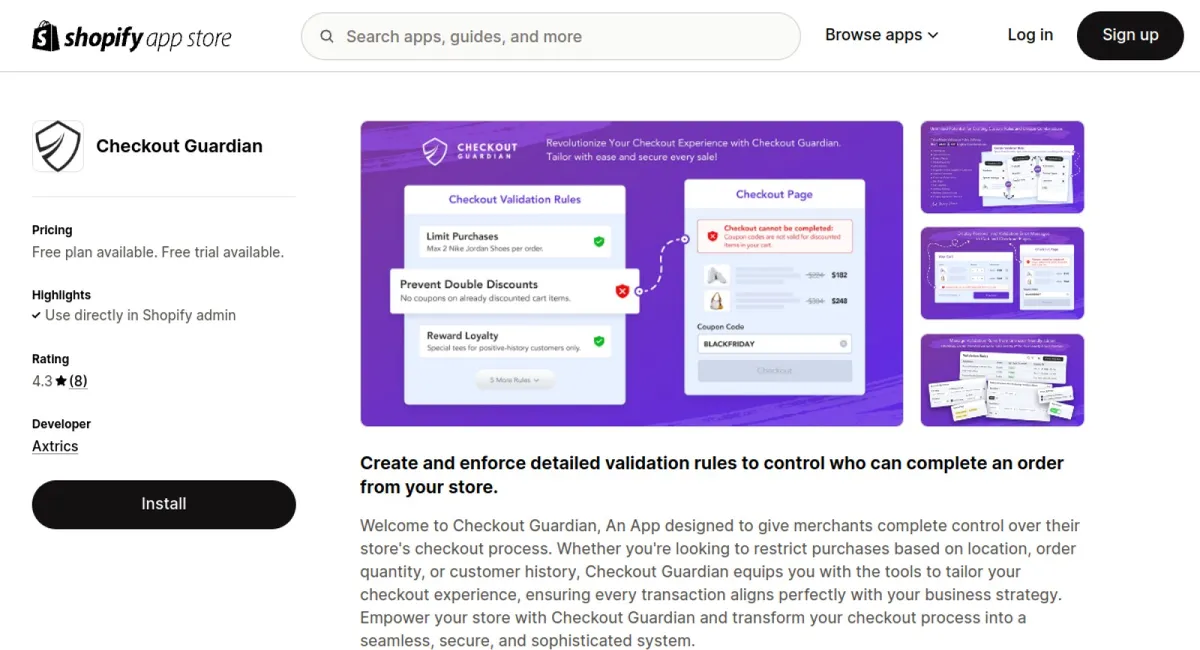Viewport: 1200px width, 650px height.
Task: Click the red blocked shield on Prevent Double Discounts
Action: pos(622,291)
